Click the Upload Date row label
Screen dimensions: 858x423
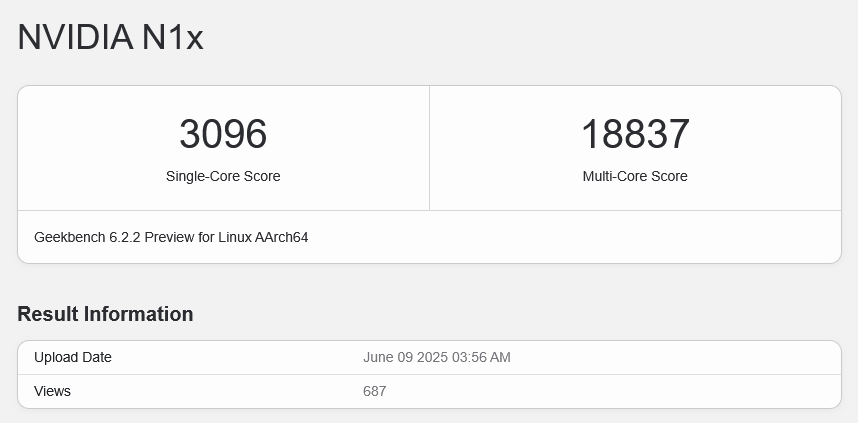(73, 357)
